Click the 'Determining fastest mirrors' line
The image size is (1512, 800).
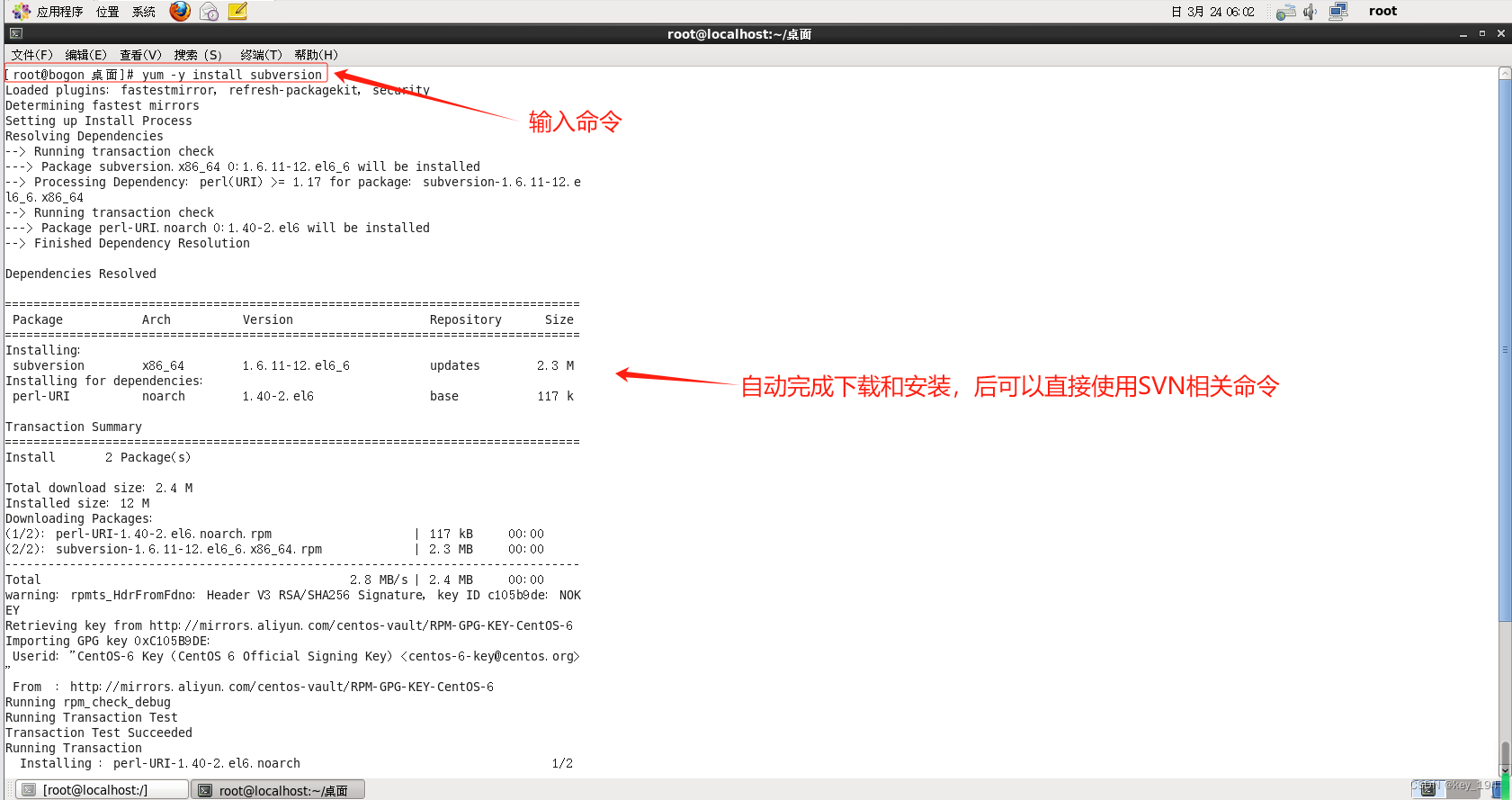pos(103,105)
